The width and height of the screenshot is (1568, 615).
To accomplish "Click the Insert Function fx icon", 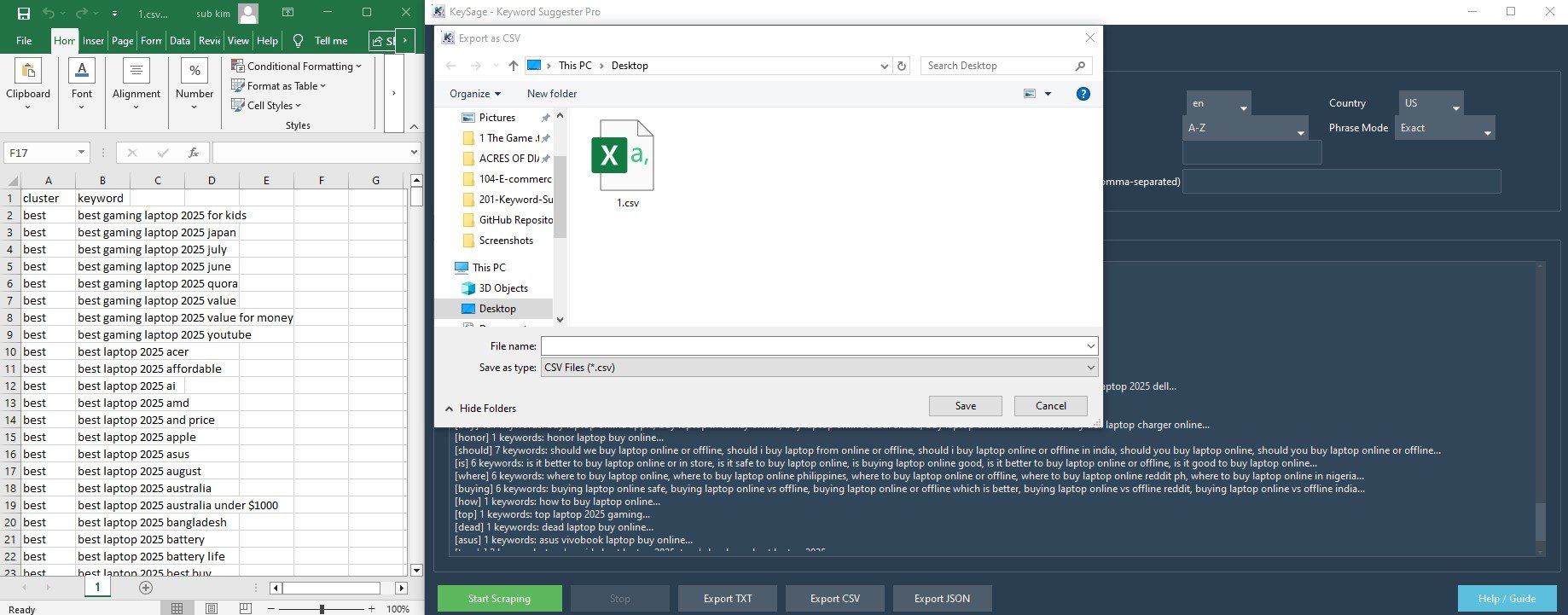I will coord(194,153).
